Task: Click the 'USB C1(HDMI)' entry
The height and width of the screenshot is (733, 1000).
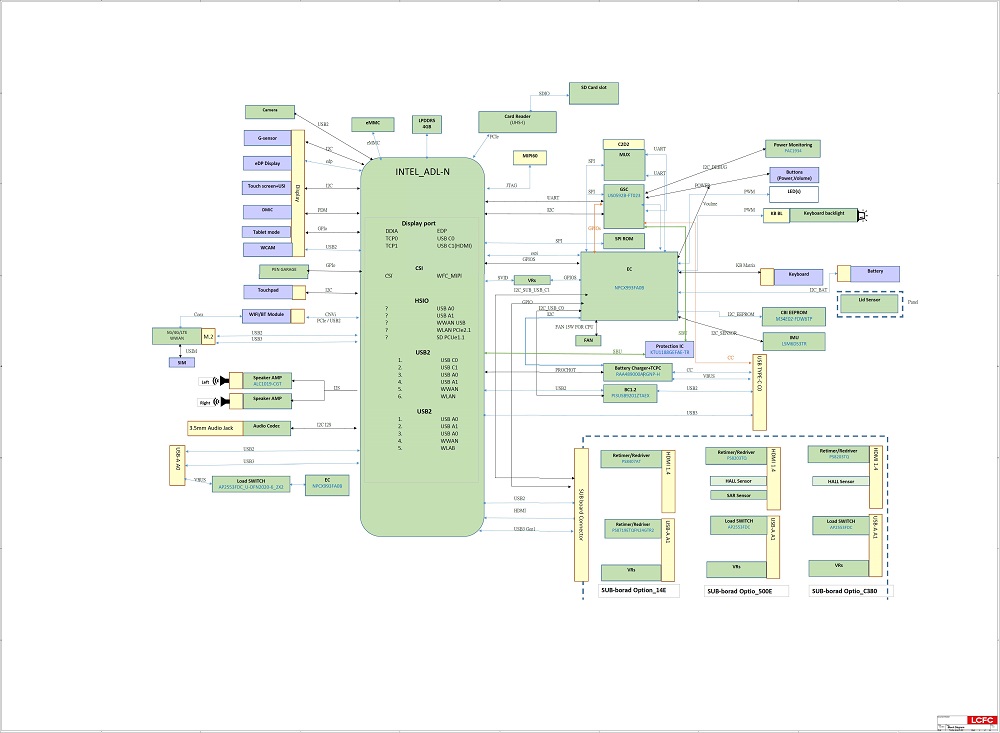Action: pyautogui.click(x=454, y=246)
